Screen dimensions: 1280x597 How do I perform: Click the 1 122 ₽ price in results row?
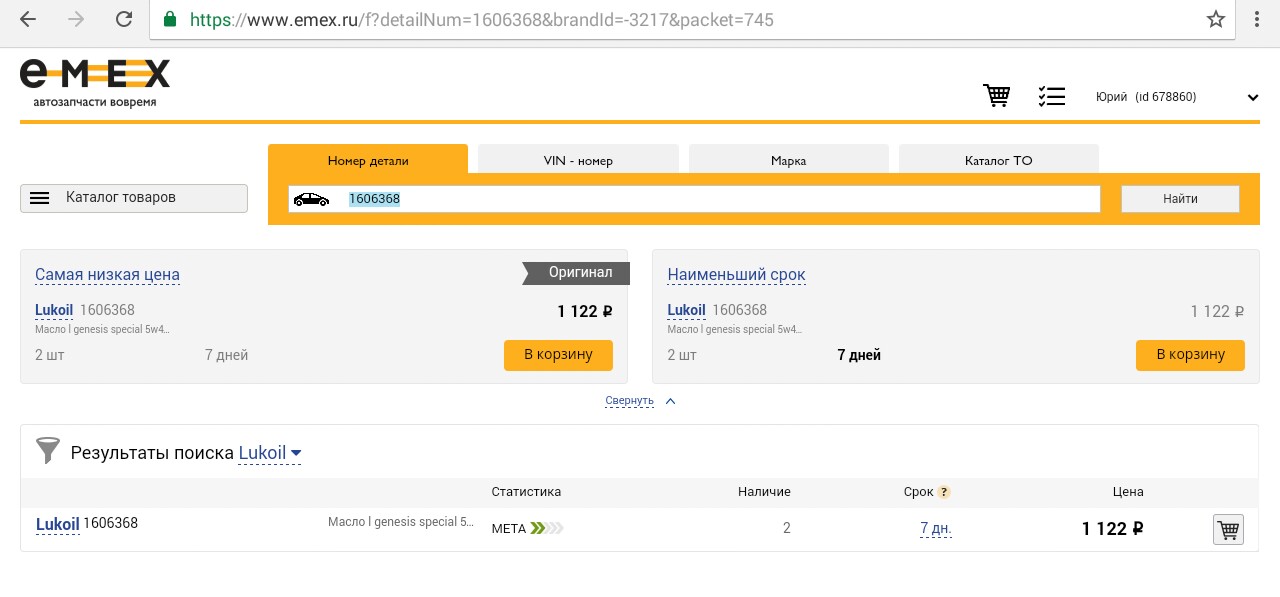[1112, 529]
